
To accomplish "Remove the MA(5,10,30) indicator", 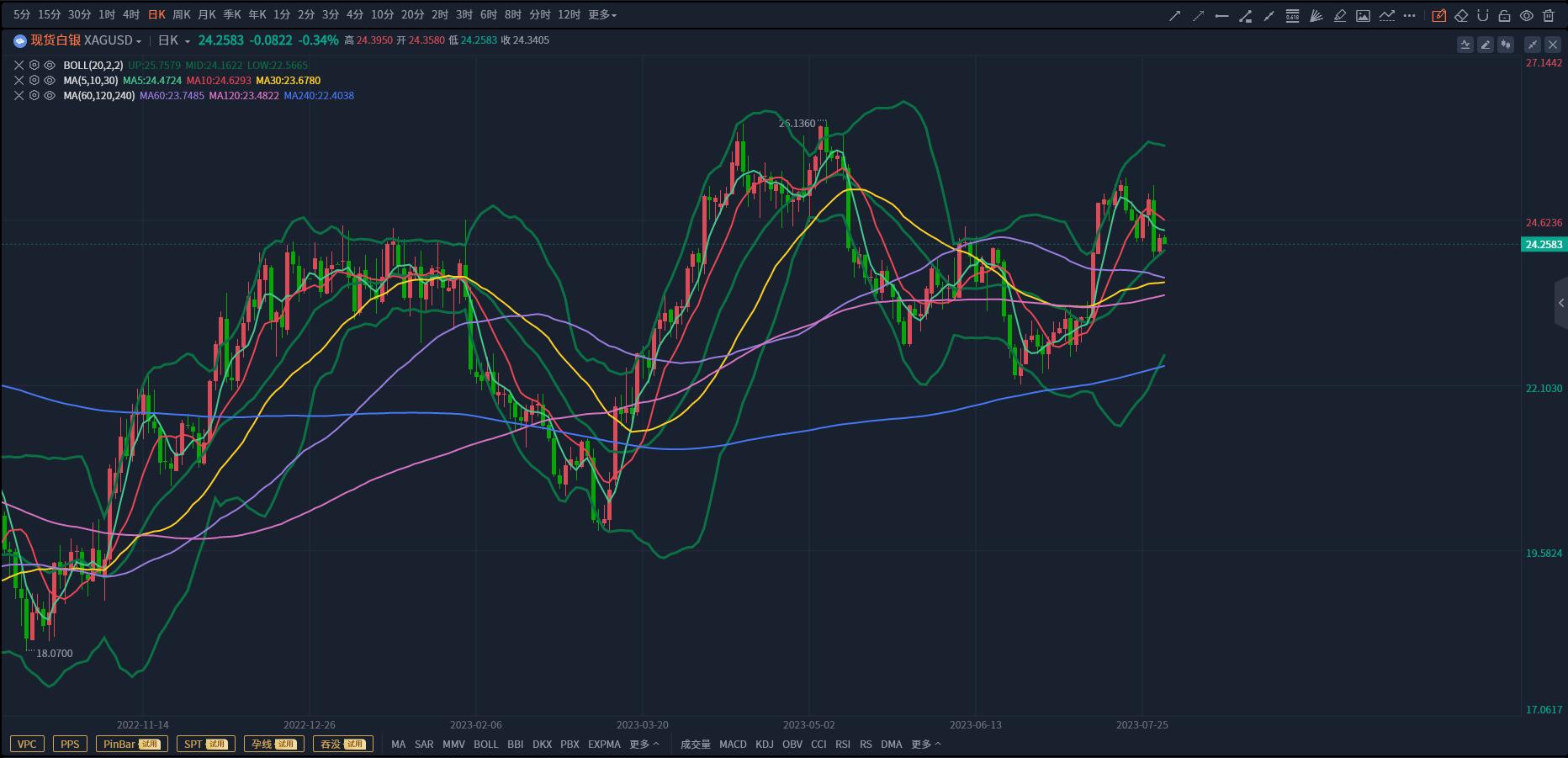I will point(19,81).
